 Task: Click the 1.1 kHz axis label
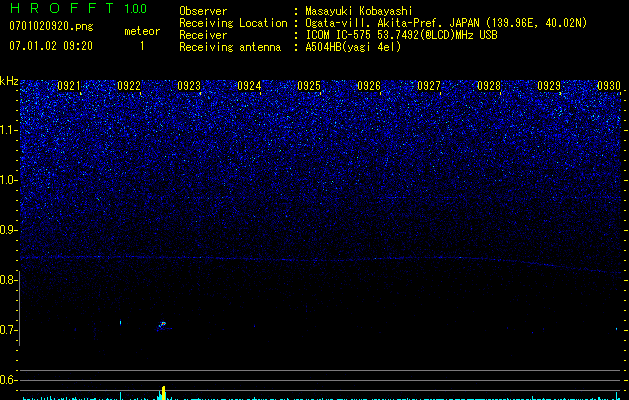pos(9,130)
